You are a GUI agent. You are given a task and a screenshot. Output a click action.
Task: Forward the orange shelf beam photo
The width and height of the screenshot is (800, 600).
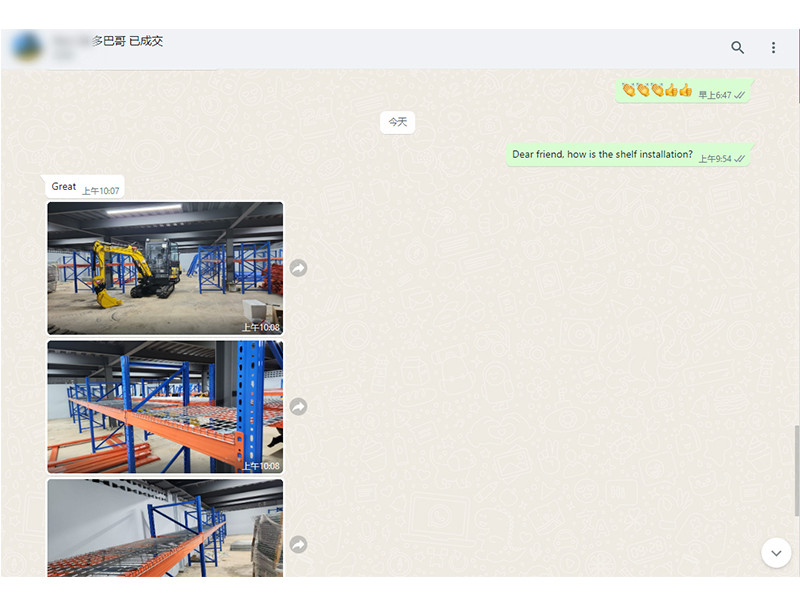pyautogui.click(x=298, y=407)
